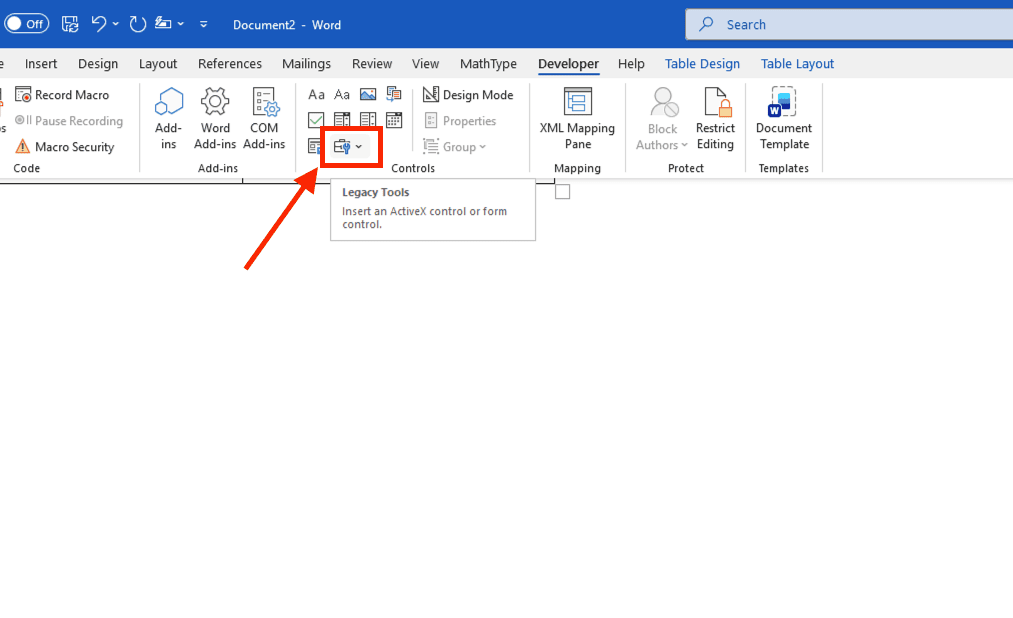The width and height of the screenshot is (1013, 618).
Task: Open the Undo history dropdown arrow
Action: click(x=116, y=25)
